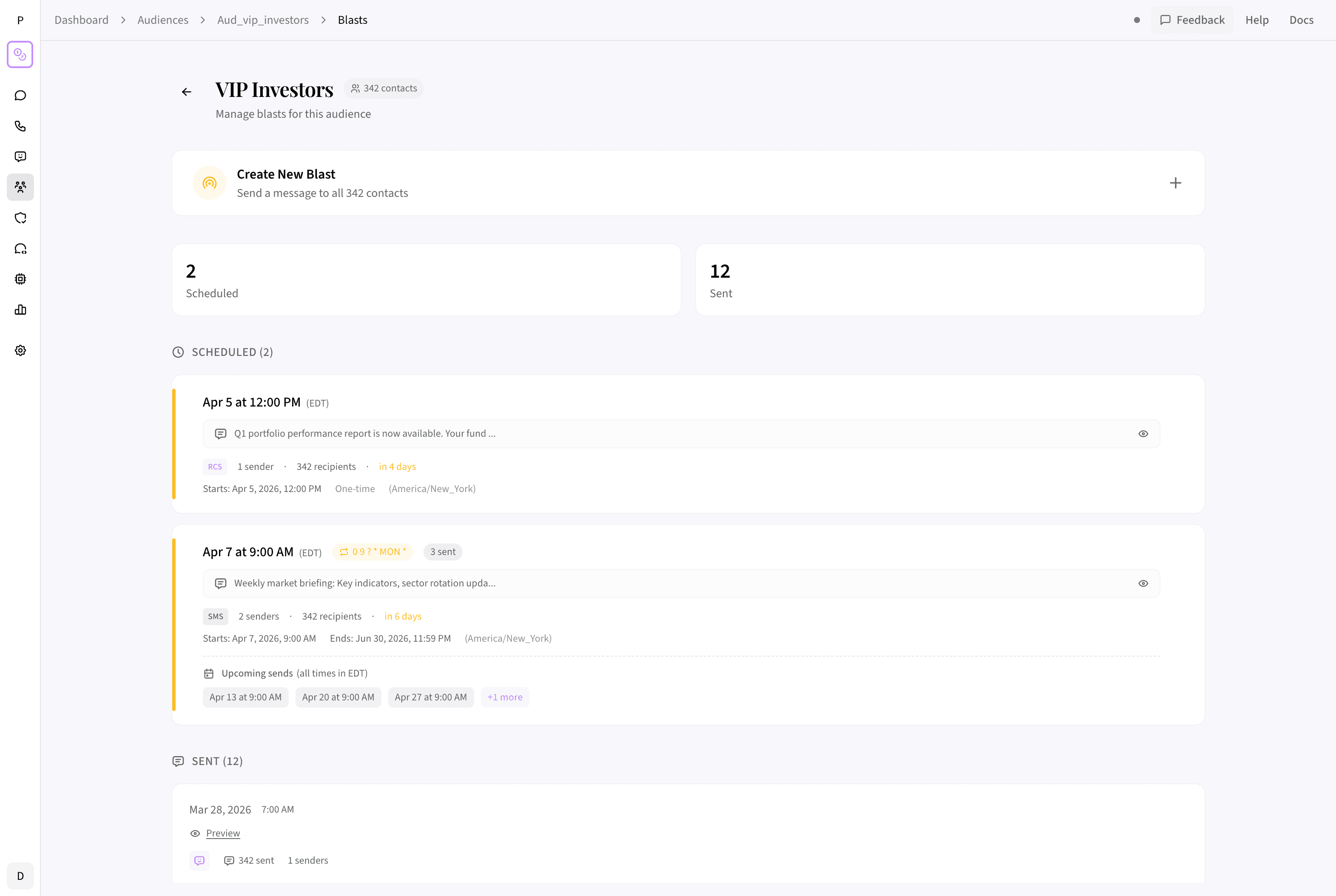Expand the +1 more upcoming sends
The height and width of the screenshot is (896, 1336).
click(x=505, y=697)
